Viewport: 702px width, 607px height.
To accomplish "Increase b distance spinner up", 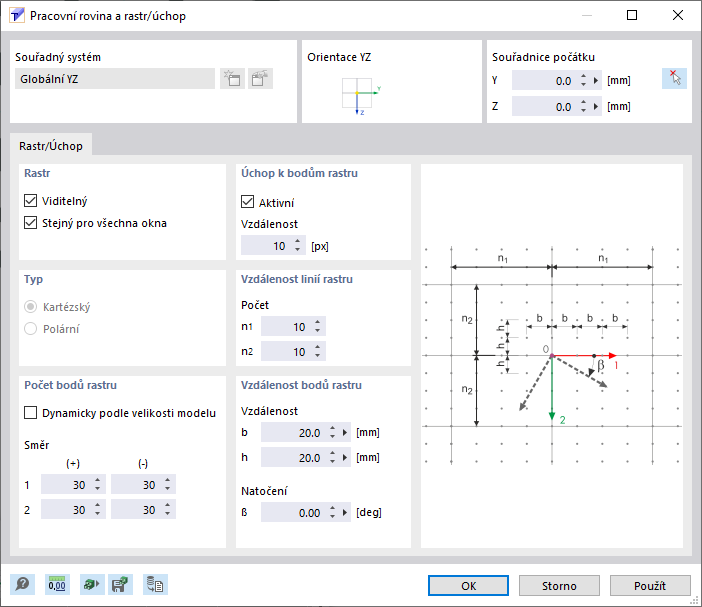I will (x=332, y=428).
